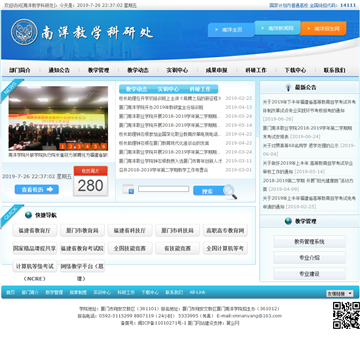The height and width of the screenshot is (360, 360).
Task: Open 实训中心 in the main navigation
Action: coord(177,70)
